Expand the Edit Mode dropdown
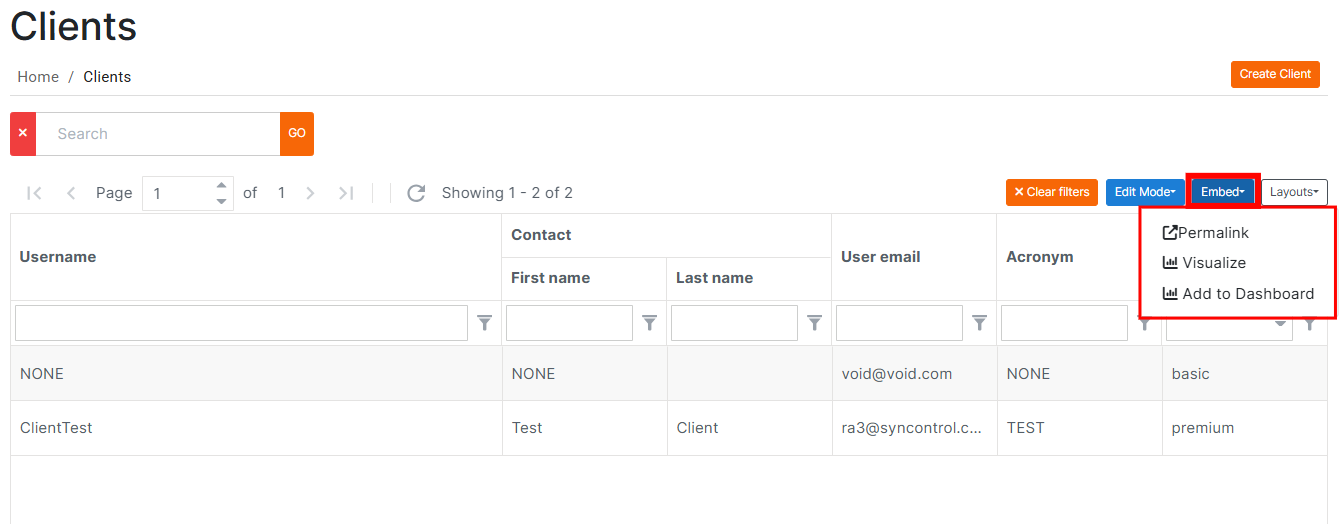The height and width of the screenshot is (524, 1343). click(1145, 192)
